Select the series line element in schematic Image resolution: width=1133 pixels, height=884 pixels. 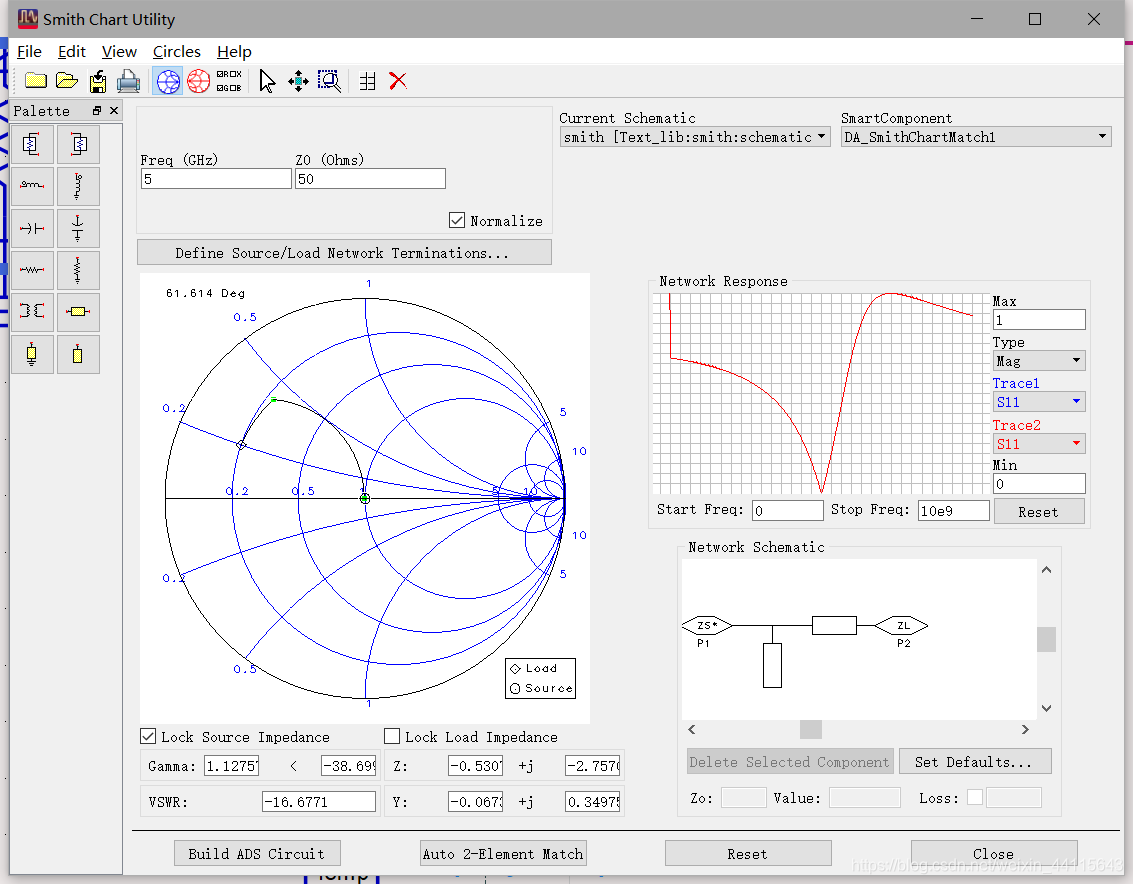[834, 625]
